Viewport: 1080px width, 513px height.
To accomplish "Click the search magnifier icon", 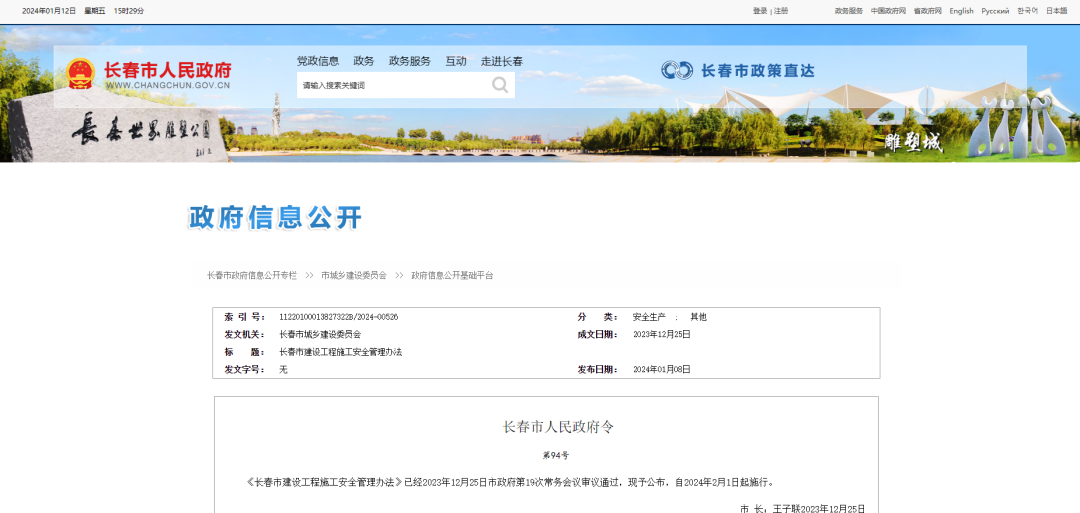I will pos(499,85).
